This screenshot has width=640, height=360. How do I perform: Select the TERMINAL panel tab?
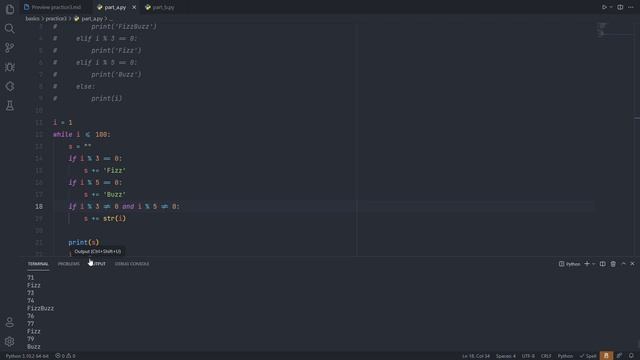(x=38, y=264)
